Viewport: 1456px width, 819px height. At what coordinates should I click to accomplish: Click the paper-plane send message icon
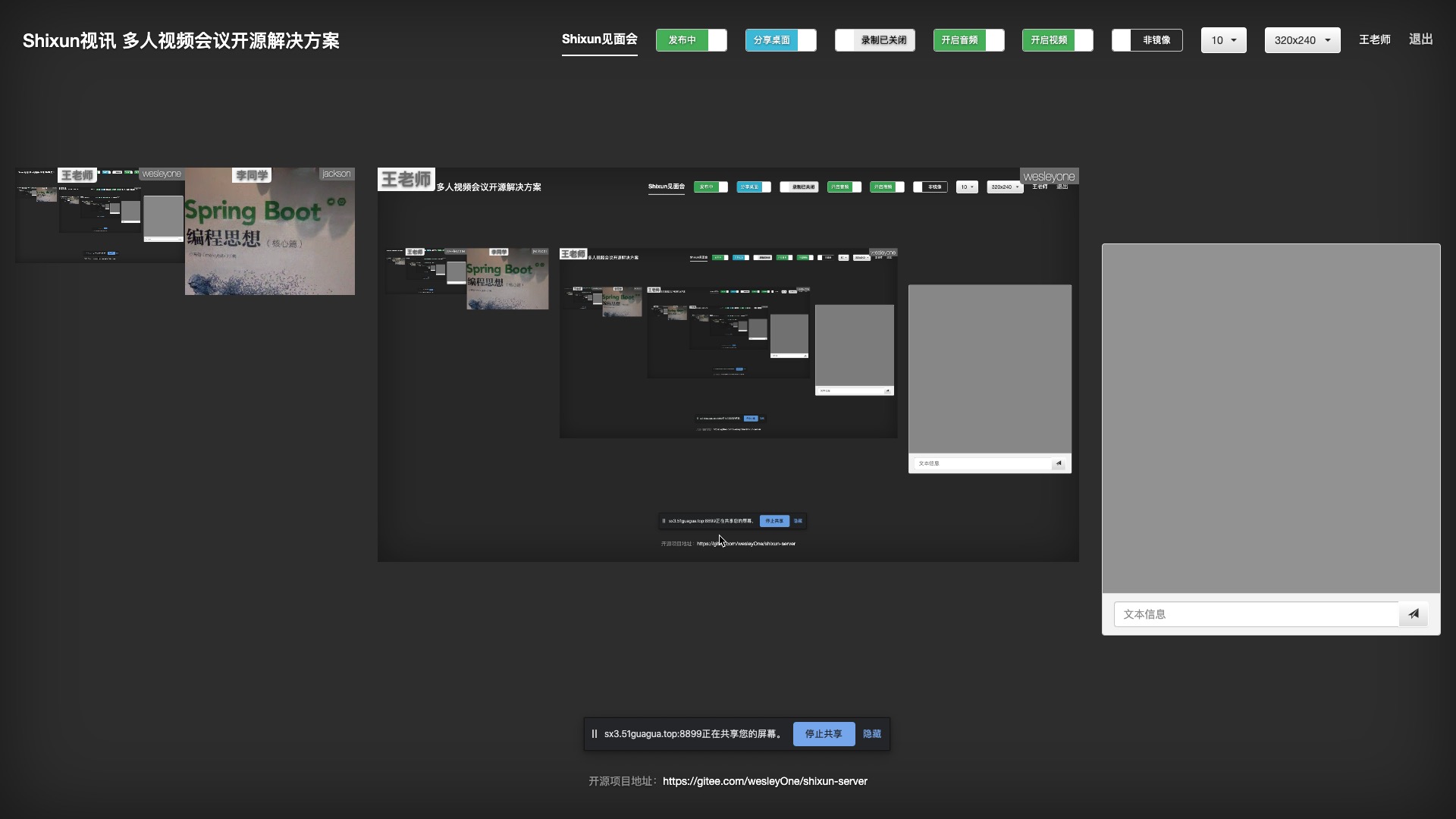click(1414, 614)
